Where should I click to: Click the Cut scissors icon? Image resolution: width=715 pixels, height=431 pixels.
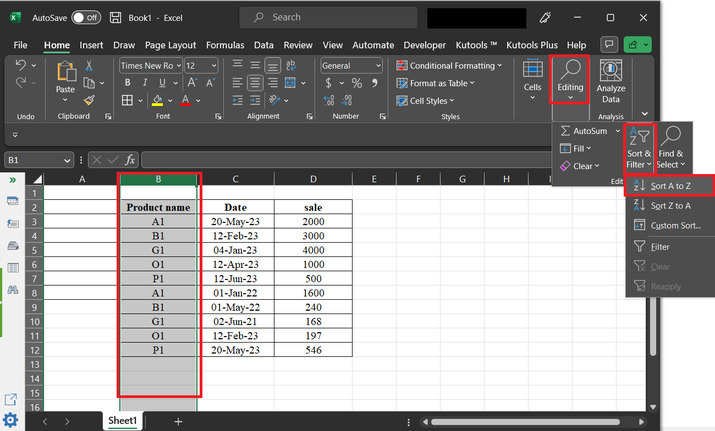89,65
